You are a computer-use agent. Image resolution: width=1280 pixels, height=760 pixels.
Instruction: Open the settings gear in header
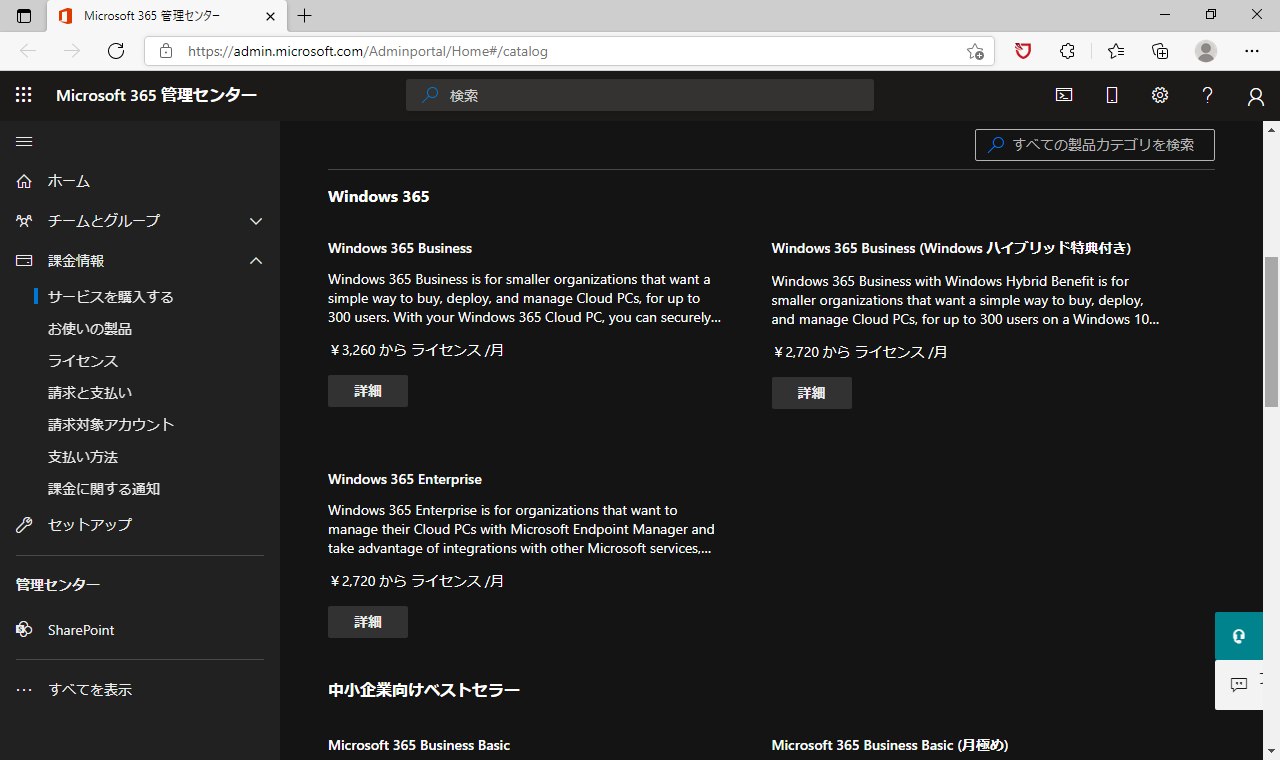point(1160,95)
